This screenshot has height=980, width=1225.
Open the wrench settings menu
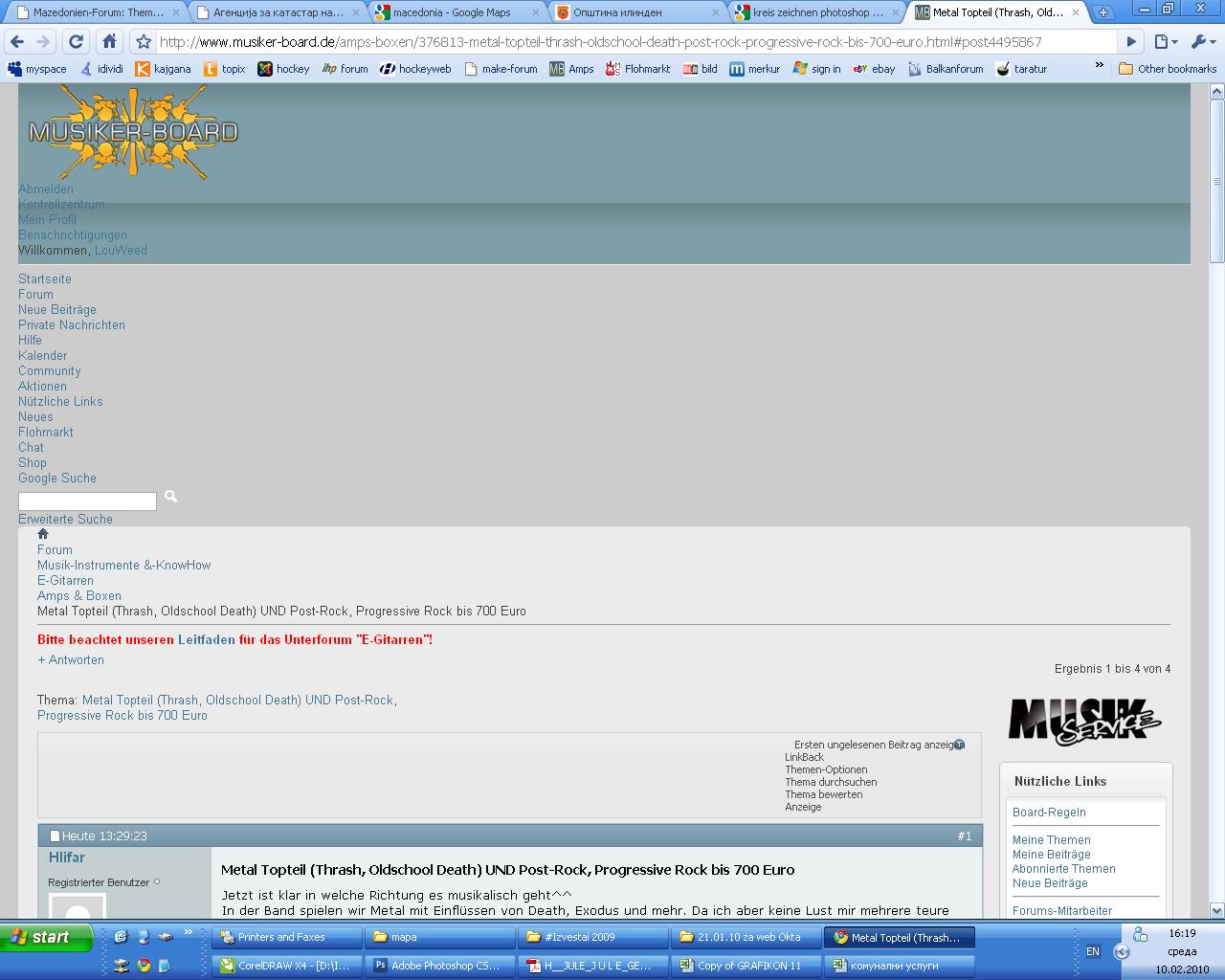(x=1203, y=42)
